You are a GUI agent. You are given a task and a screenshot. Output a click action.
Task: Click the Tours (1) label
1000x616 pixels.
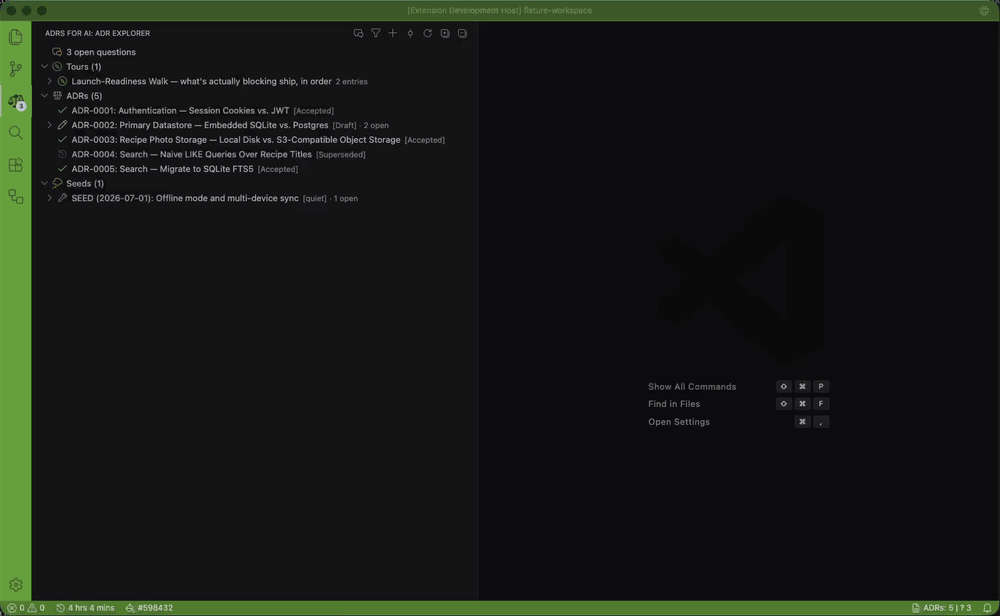click(x=84, y=66)
